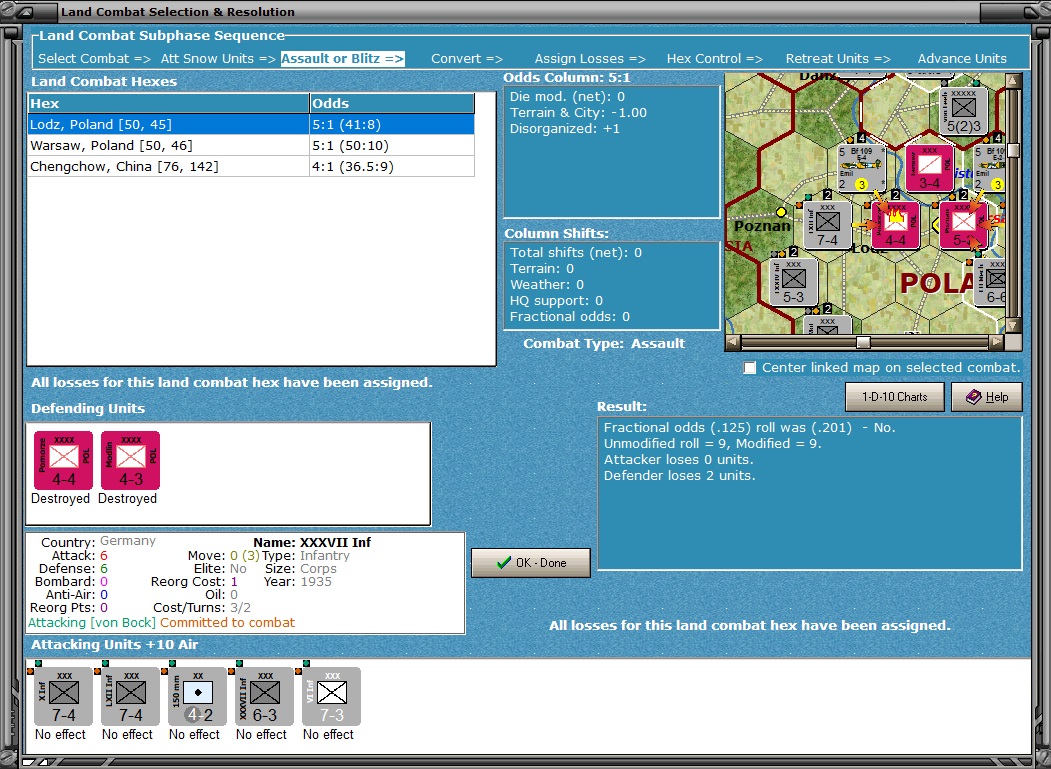Toggle Center linked map on selected combat
The image size is (1051, 769).
tap(750, 367)
